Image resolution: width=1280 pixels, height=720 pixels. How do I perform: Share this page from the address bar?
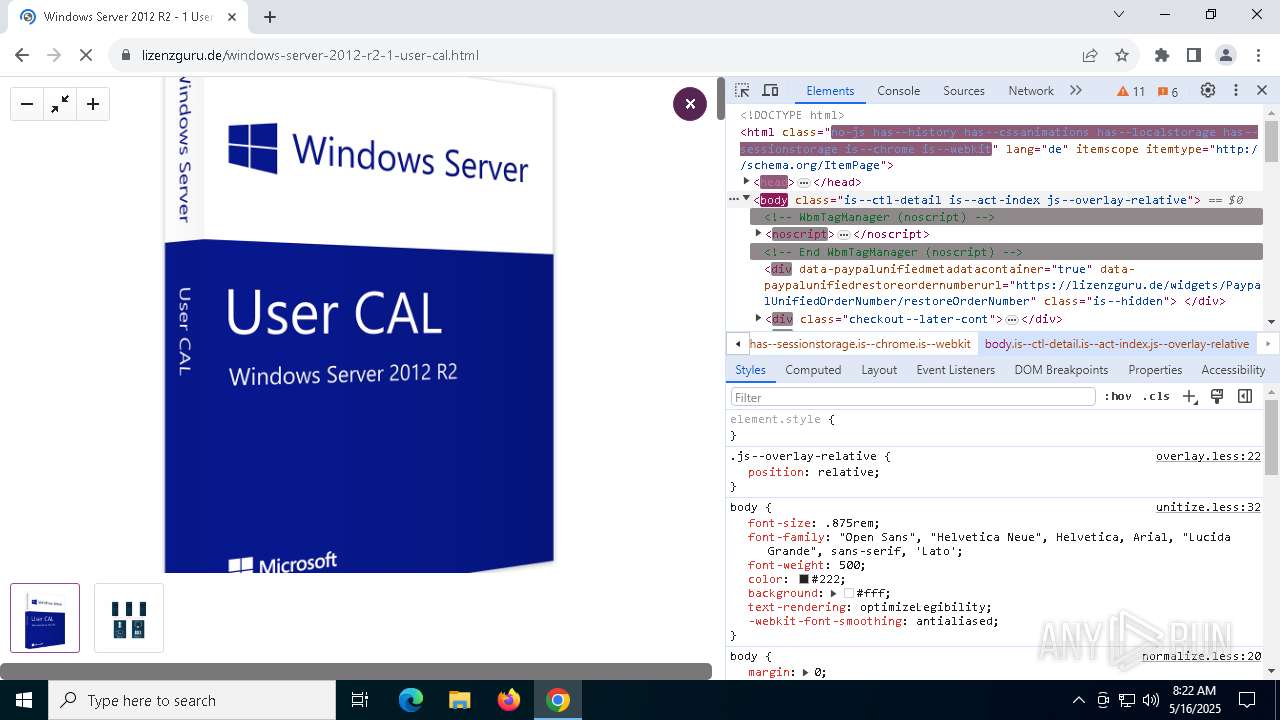coord(1090,55)
